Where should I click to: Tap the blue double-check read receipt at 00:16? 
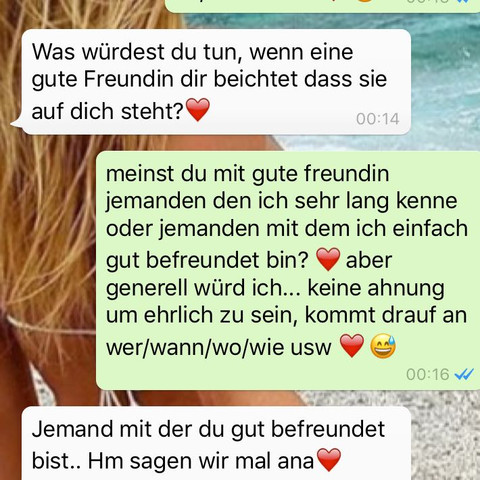pos(464,375)
